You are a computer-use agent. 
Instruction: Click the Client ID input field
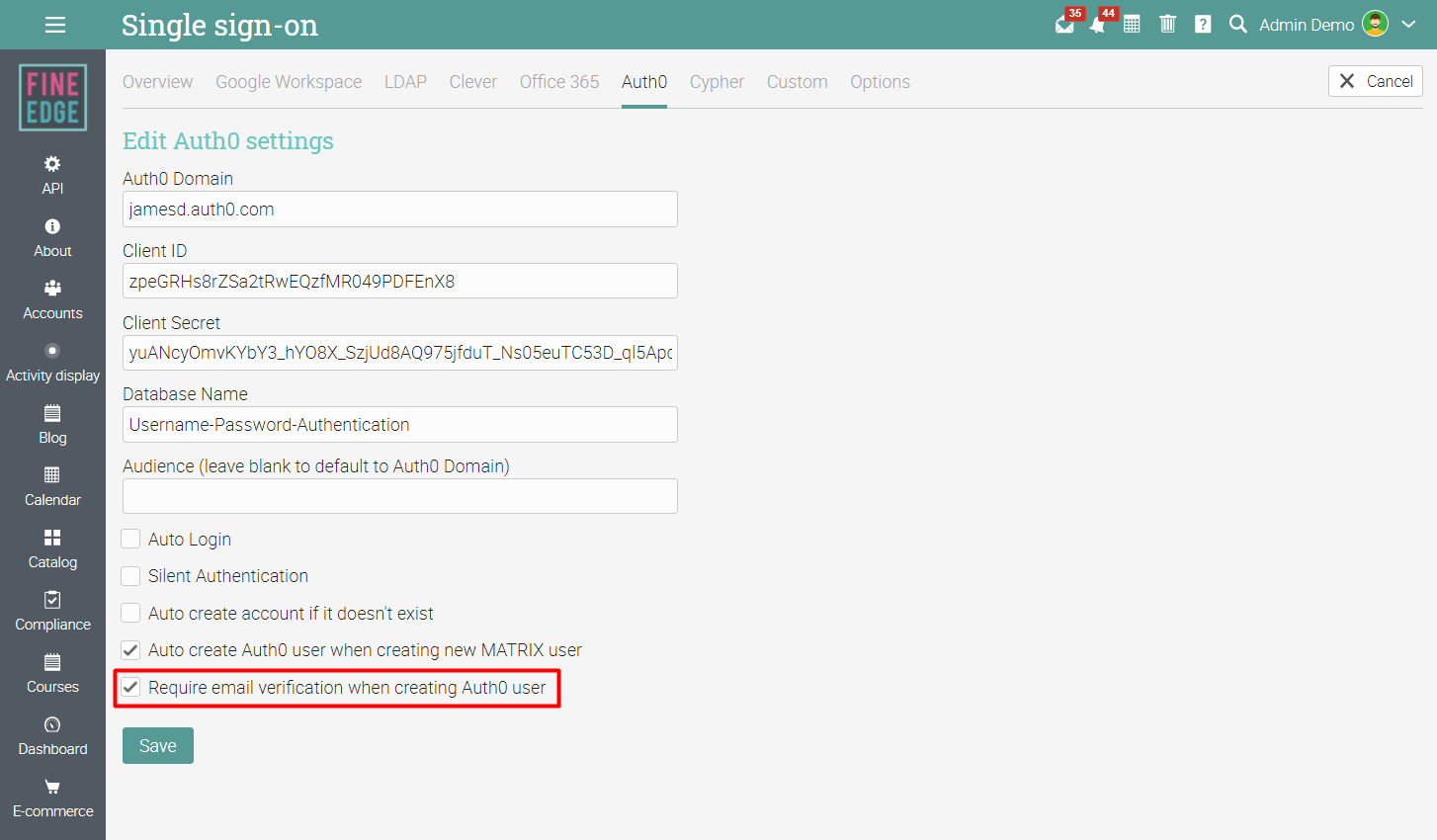coord(400,281)
